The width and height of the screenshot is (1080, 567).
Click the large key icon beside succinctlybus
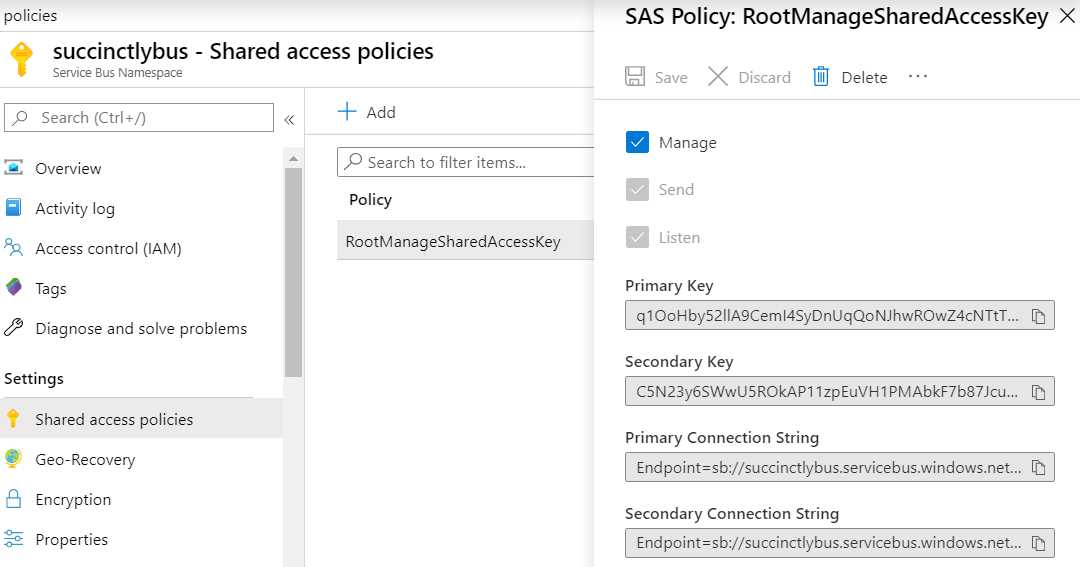(21, 59)
